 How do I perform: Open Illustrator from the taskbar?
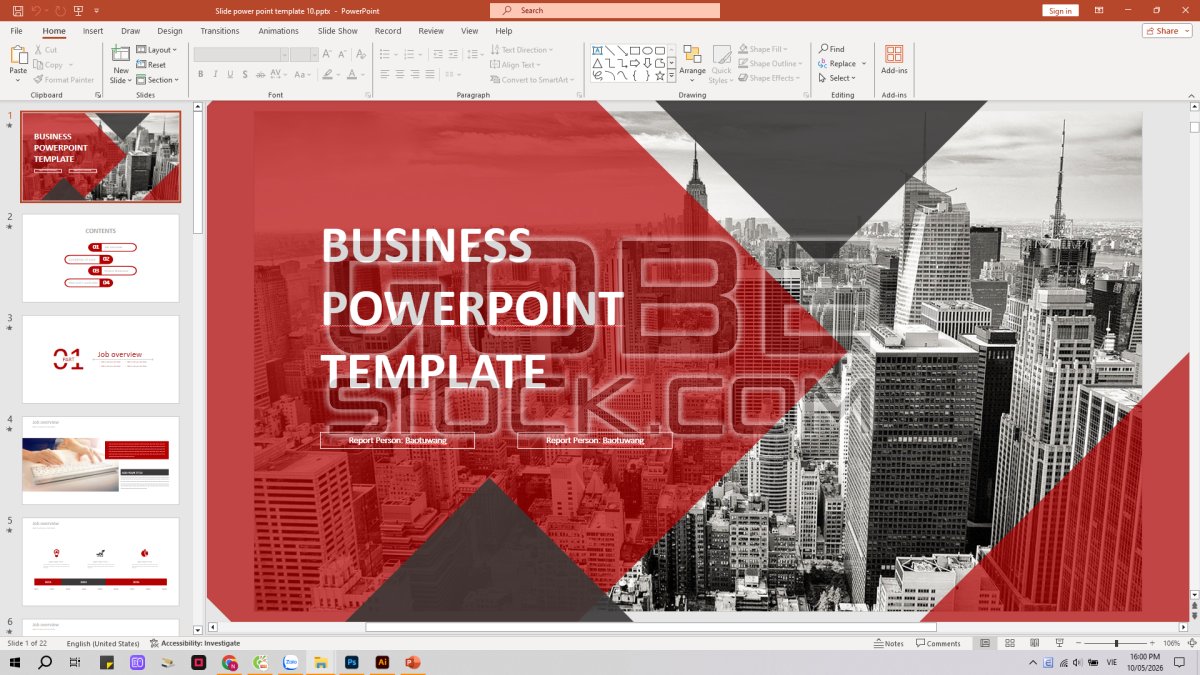pyautogui.click(x=382, y=662)
